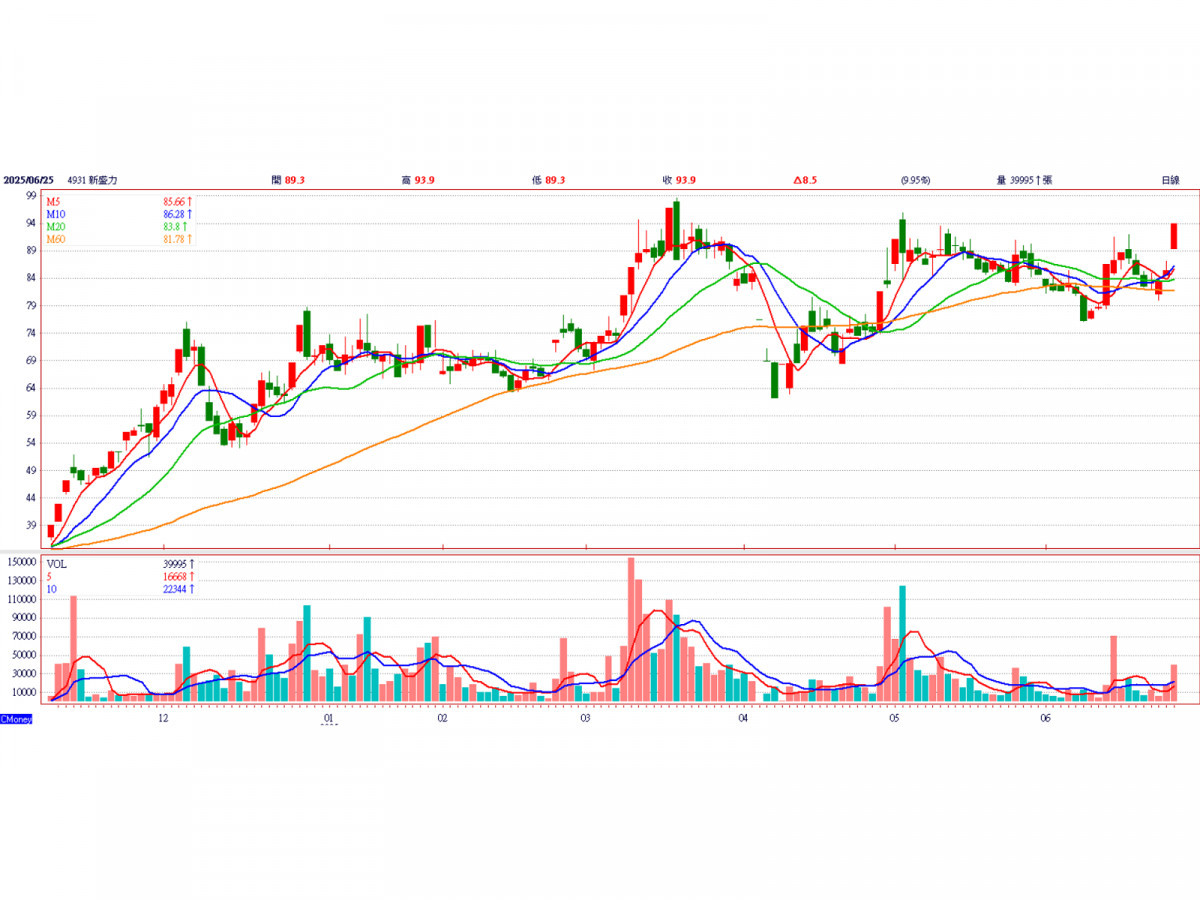Viewport: 1200px width, 900px height.
Task: Click the CMoney logo label
Action: pos(17,719)
